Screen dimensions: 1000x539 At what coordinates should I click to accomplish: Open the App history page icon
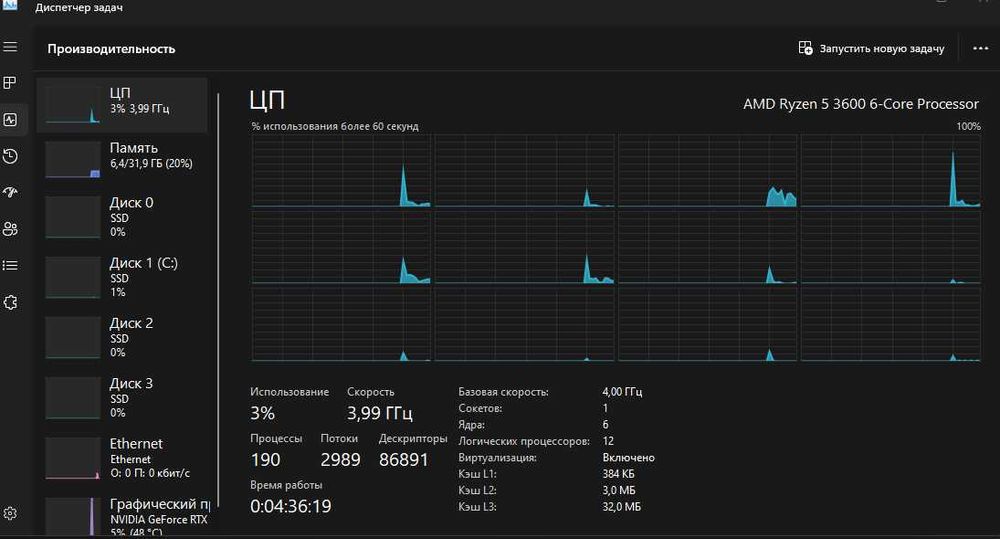tap(10, 156)
